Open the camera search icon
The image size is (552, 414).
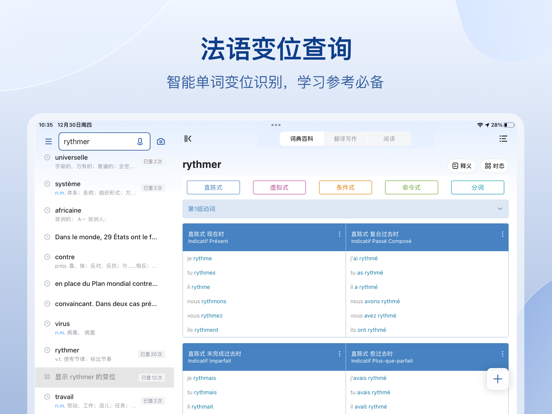[x=161, y=142]
